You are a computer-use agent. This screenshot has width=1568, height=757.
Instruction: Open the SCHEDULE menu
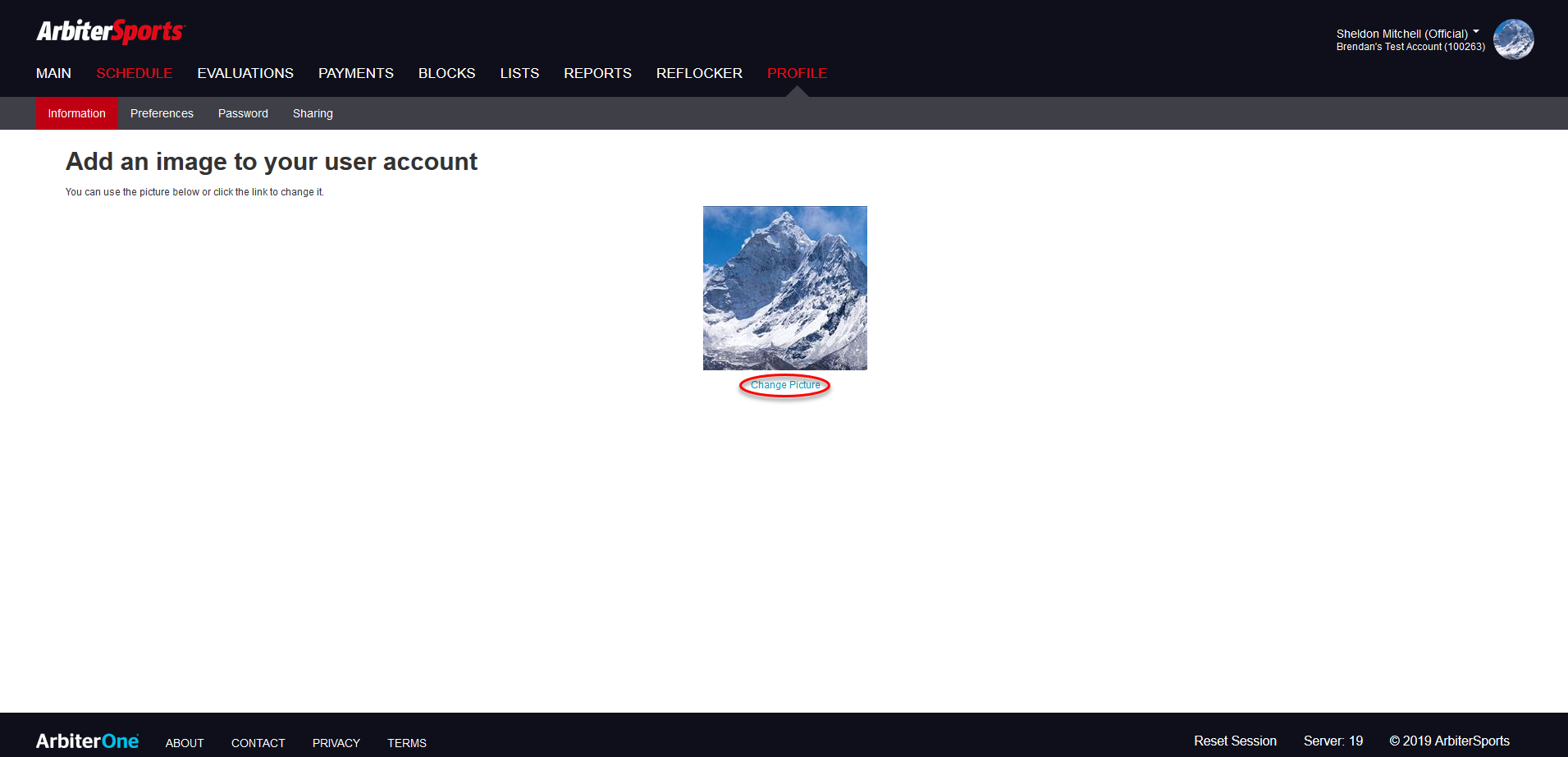(x=135, y=73)
